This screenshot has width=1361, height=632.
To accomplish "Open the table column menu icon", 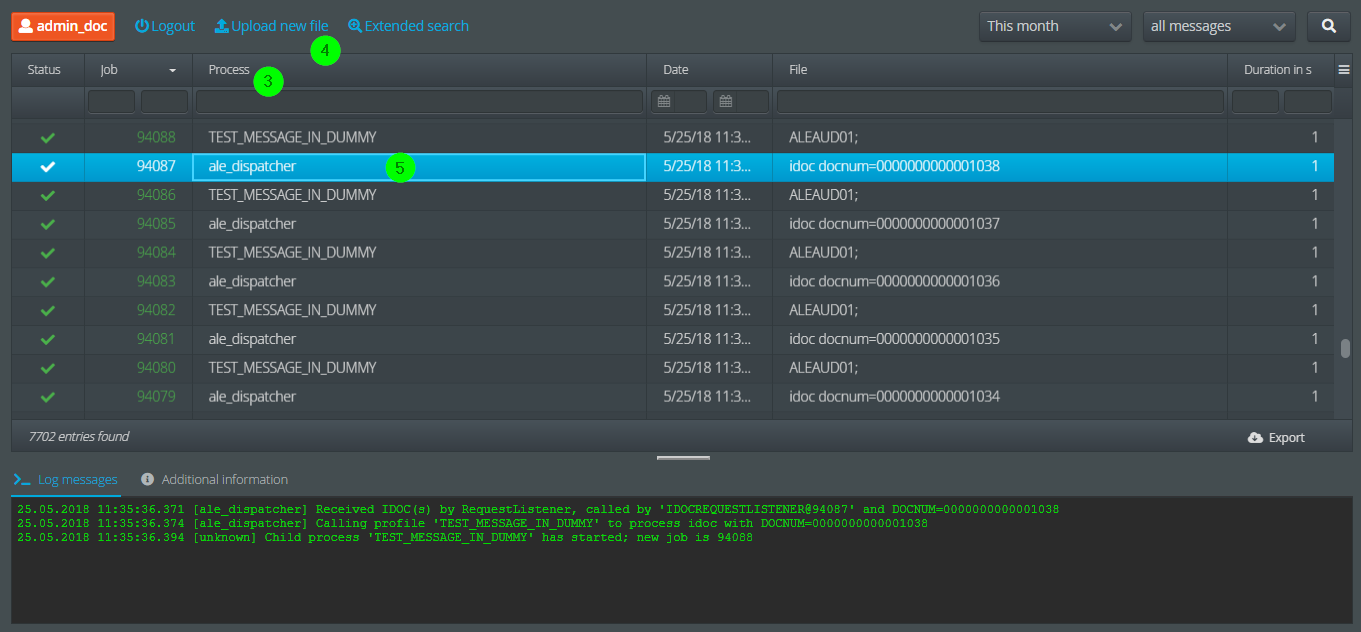I will pyautogui.click(x=1344, y=69).
